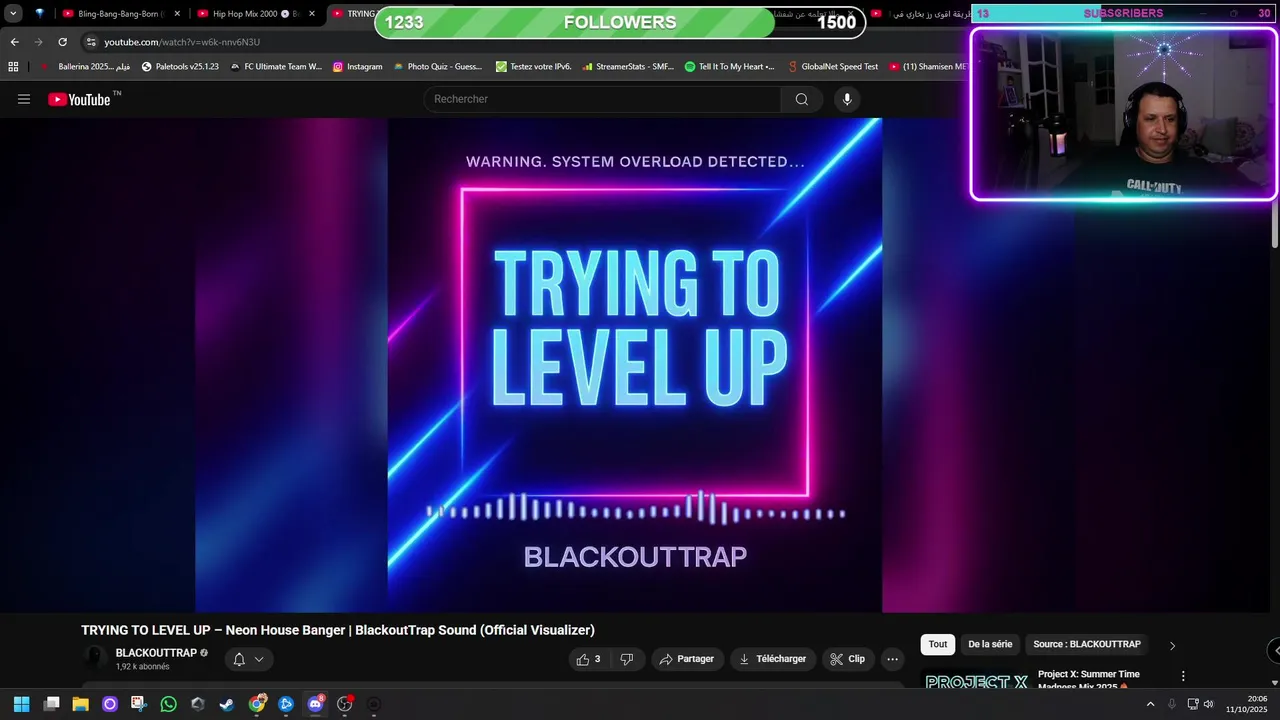The width and height of the screenshot is (1280, 720).
Task: Go to YouTube home via the logo
Action: click(x=80, y=99)
